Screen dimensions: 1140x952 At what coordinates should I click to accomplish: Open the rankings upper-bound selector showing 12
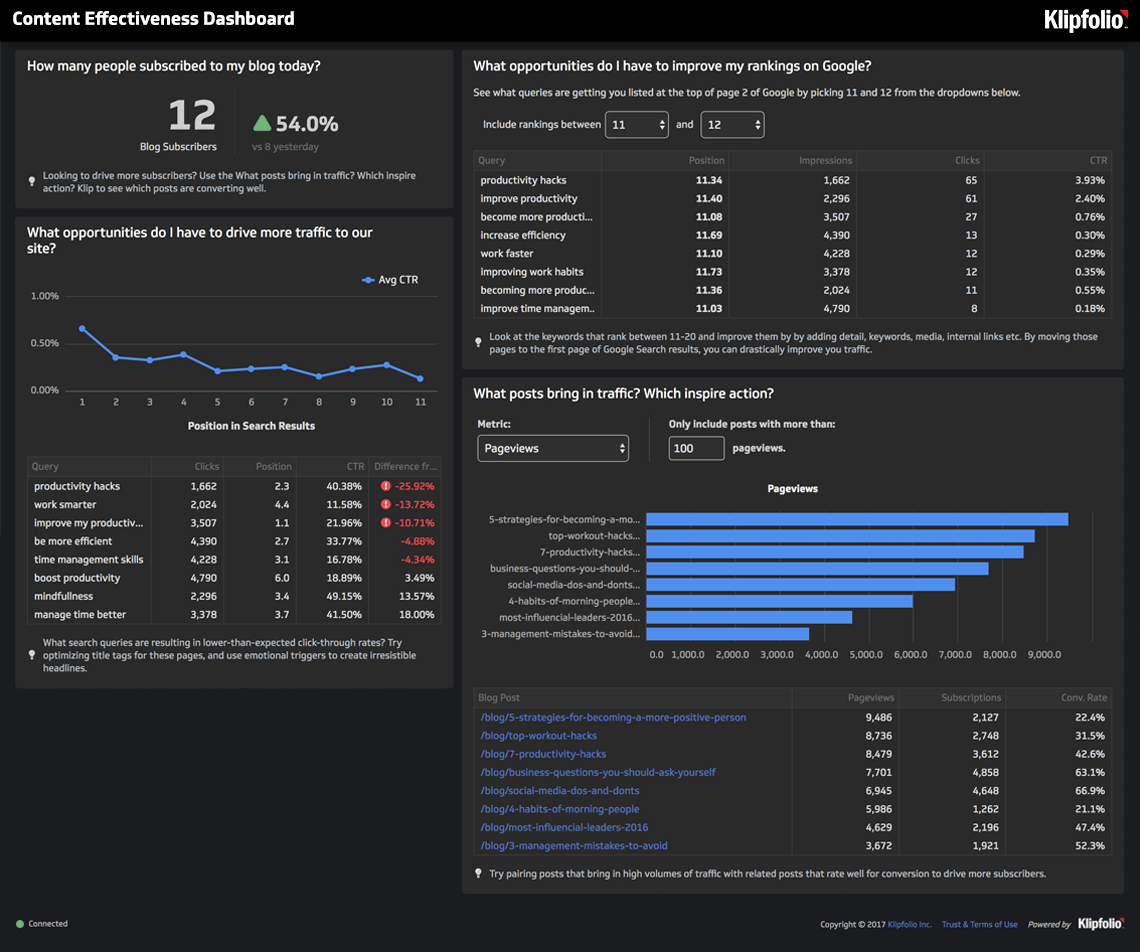click(x=733, y=124)
